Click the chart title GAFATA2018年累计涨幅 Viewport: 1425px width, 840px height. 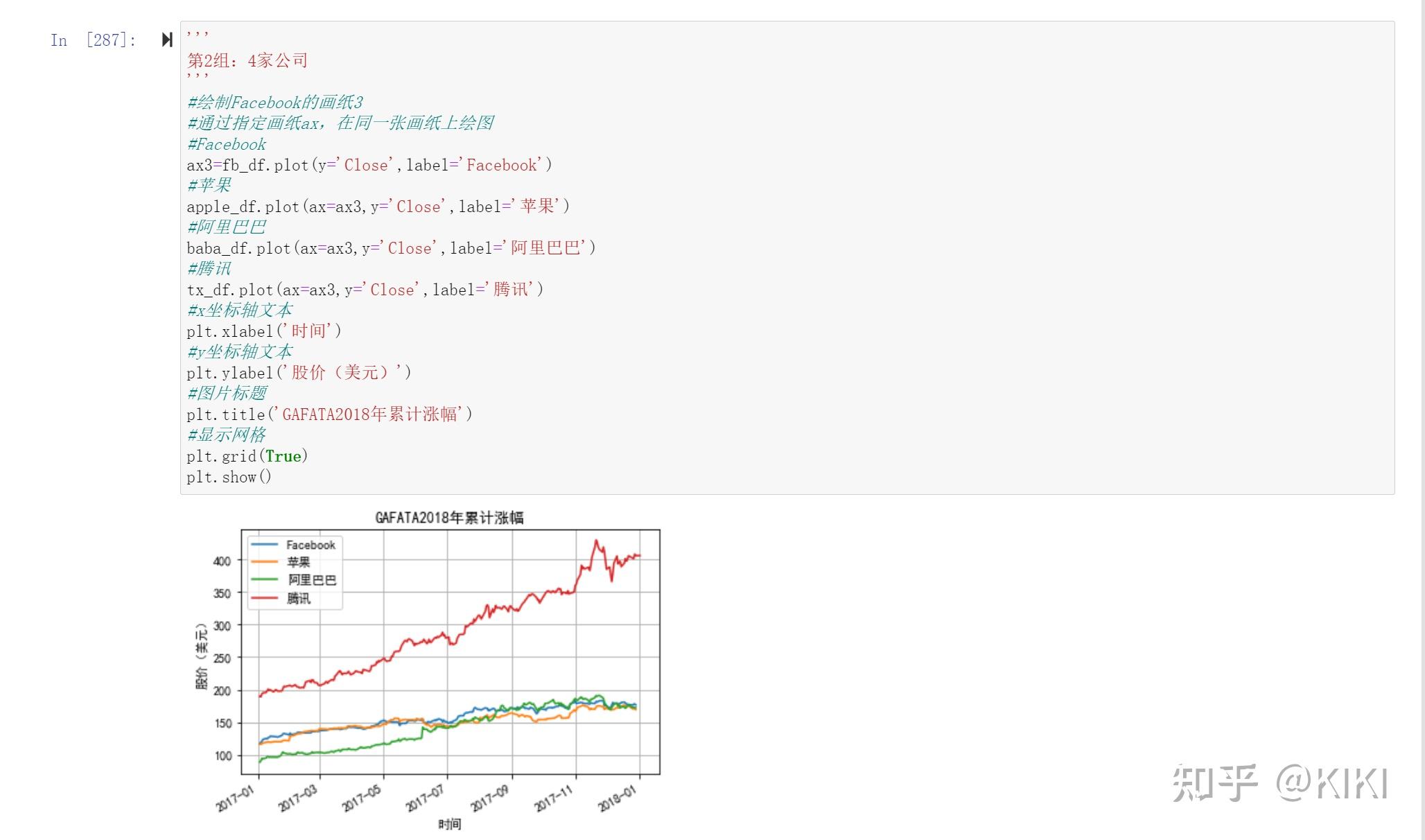449,518
